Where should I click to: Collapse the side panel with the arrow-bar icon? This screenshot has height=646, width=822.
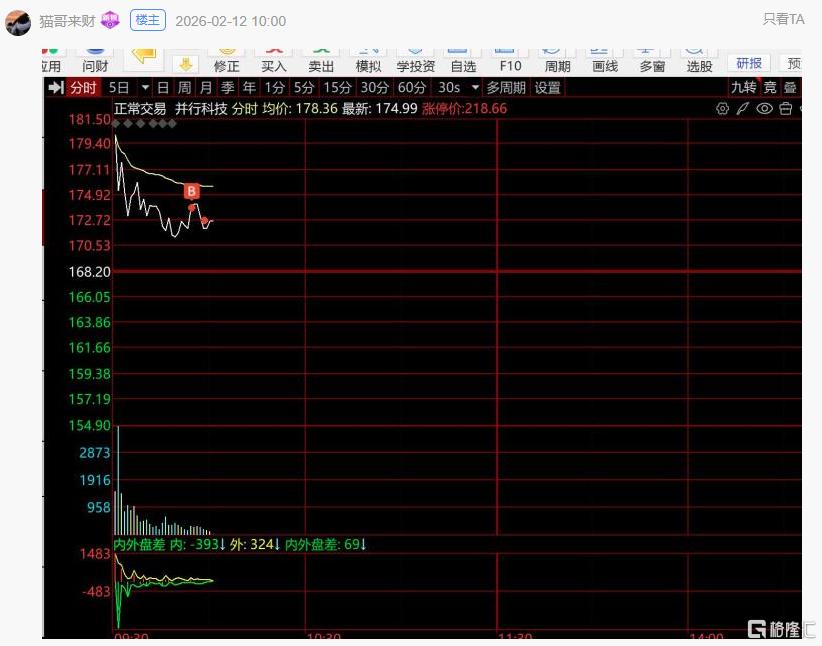(56, 88)
